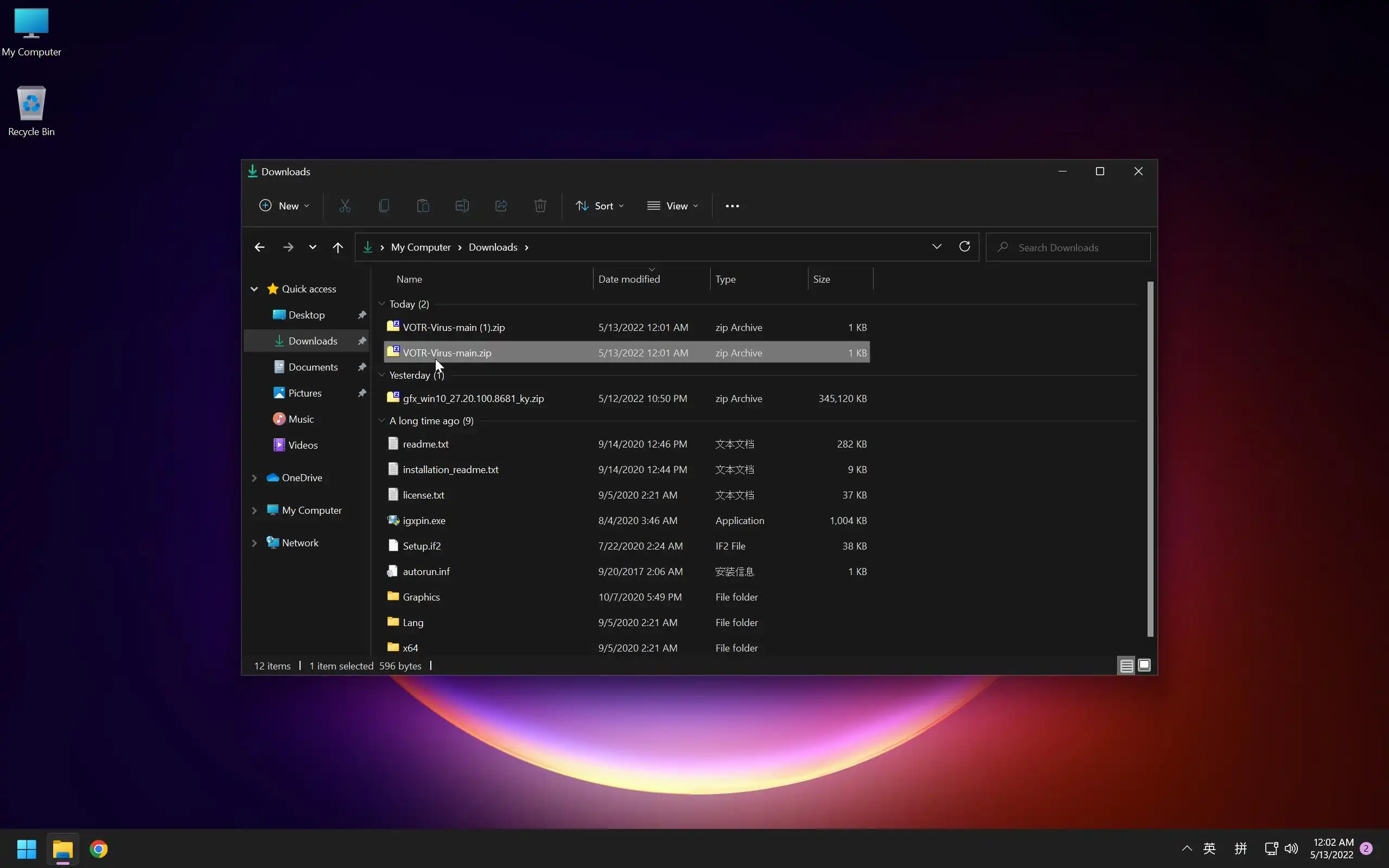Image resolution: width=1389 pixels, height=868 pixels.
Task: Click the Rename icon in toolbar
Action: [462, 206]
